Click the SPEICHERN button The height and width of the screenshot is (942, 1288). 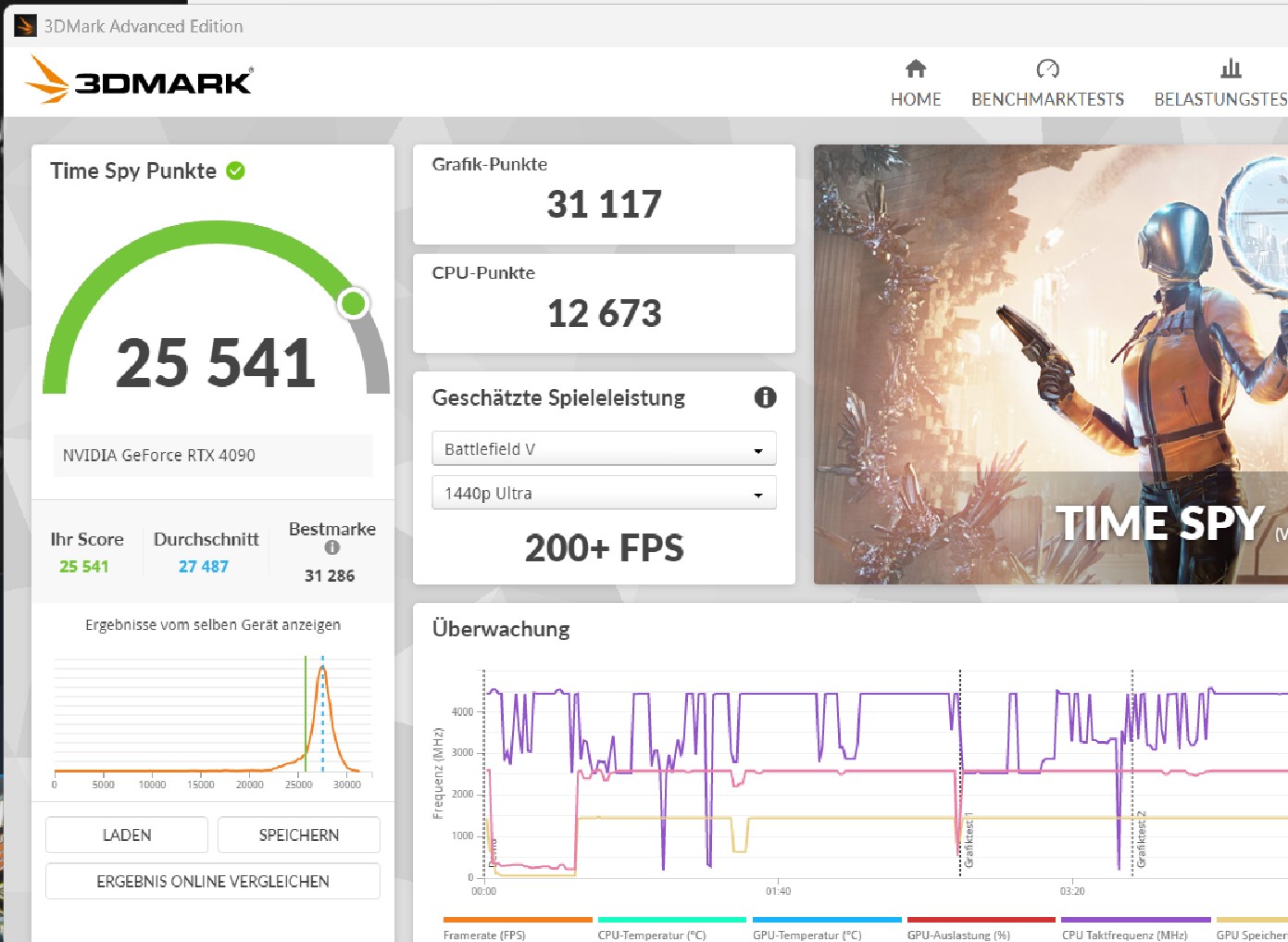point(299,835)
